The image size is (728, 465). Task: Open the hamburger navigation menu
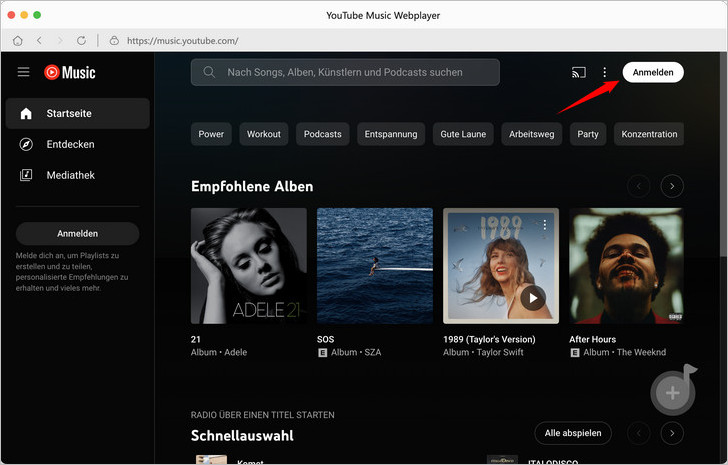pyautogui.click(x=23, y=72)
